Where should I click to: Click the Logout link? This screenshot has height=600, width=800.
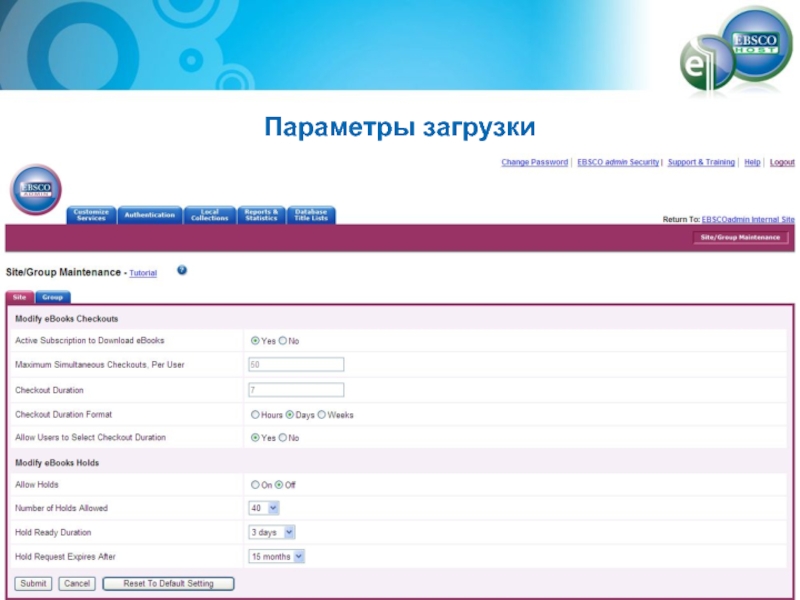pos(782,162)
